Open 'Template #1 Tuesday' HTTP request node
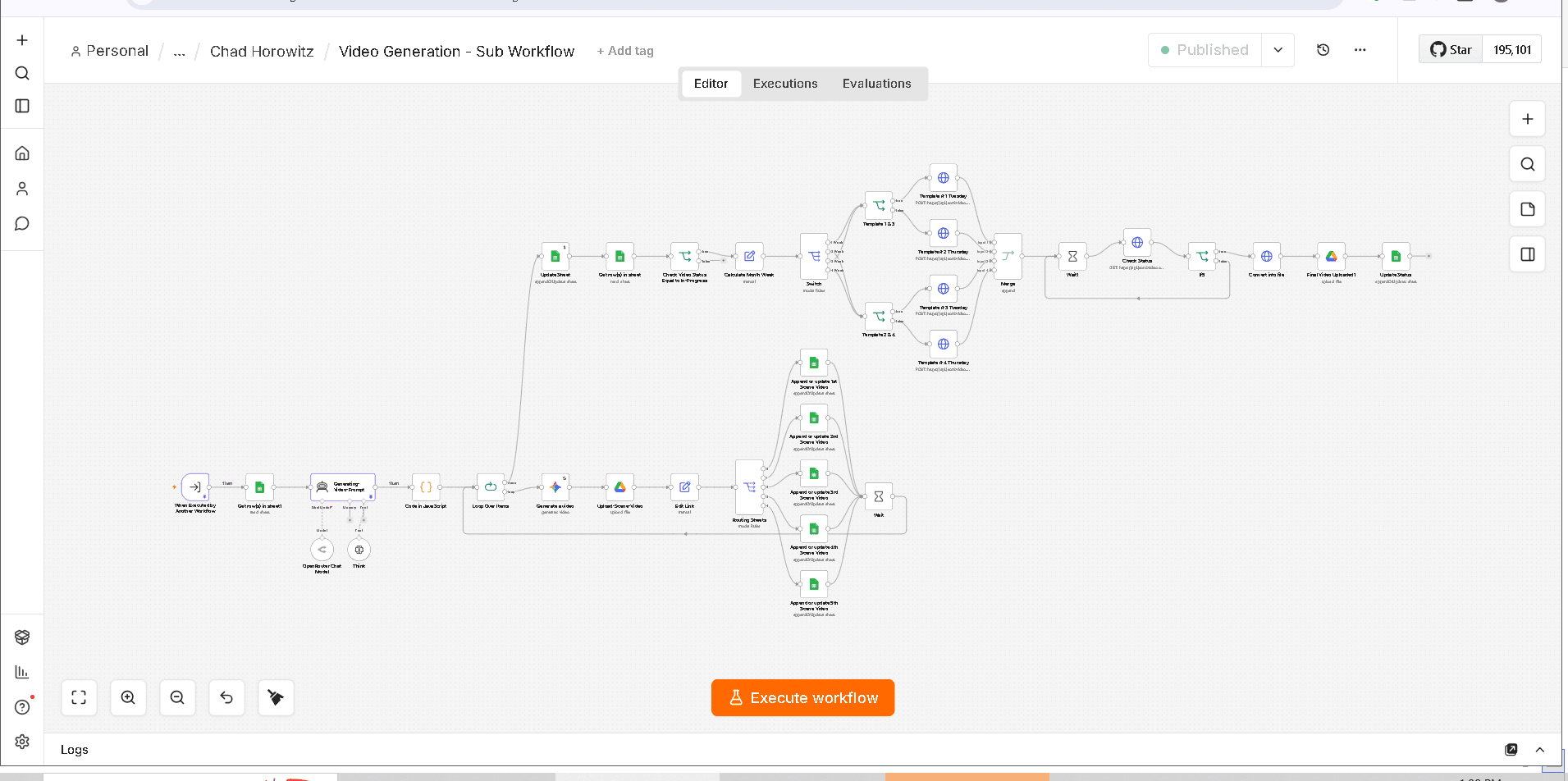 pyautogui.click(x=944, y=178)
